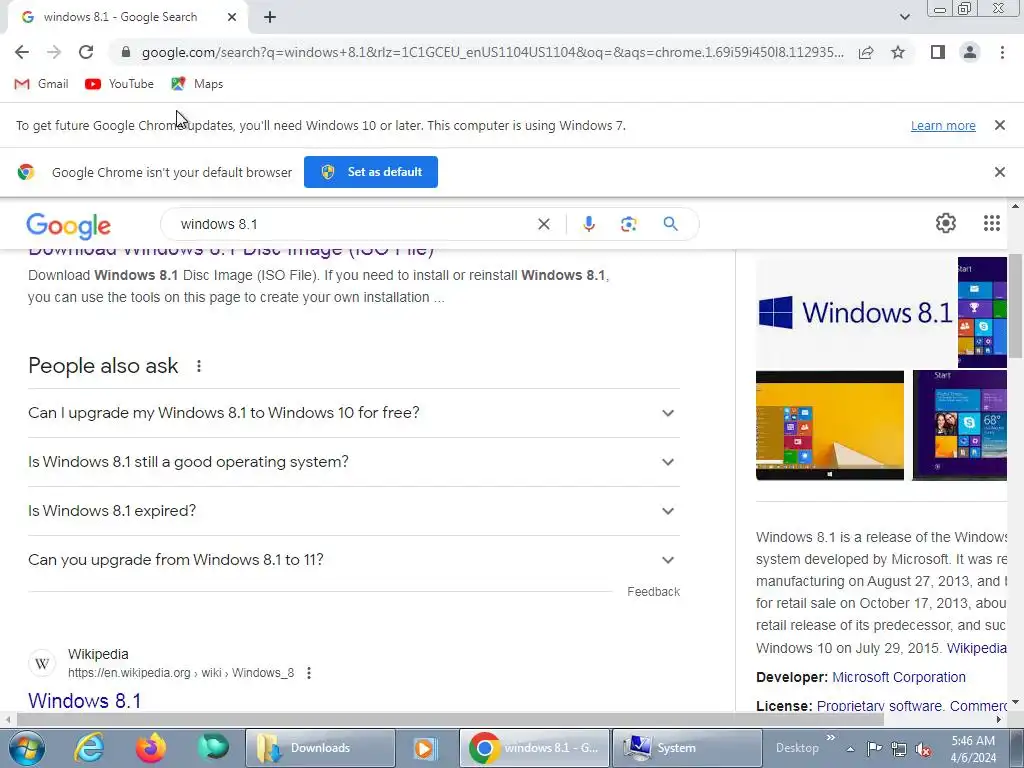View site security lock information

pyautogui.click(x=126, y=52)
